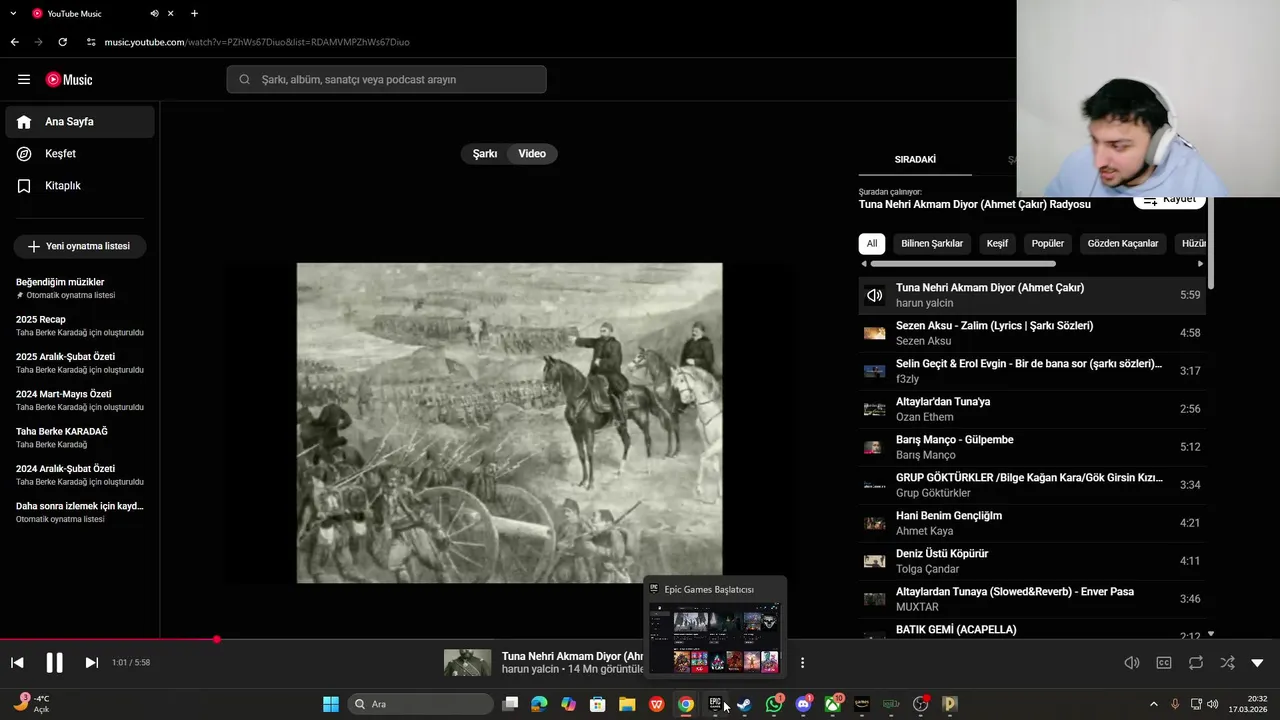1280x720 pixels.
Task: Open Microsoft Store from the taskbar
Action: [598, 704]
